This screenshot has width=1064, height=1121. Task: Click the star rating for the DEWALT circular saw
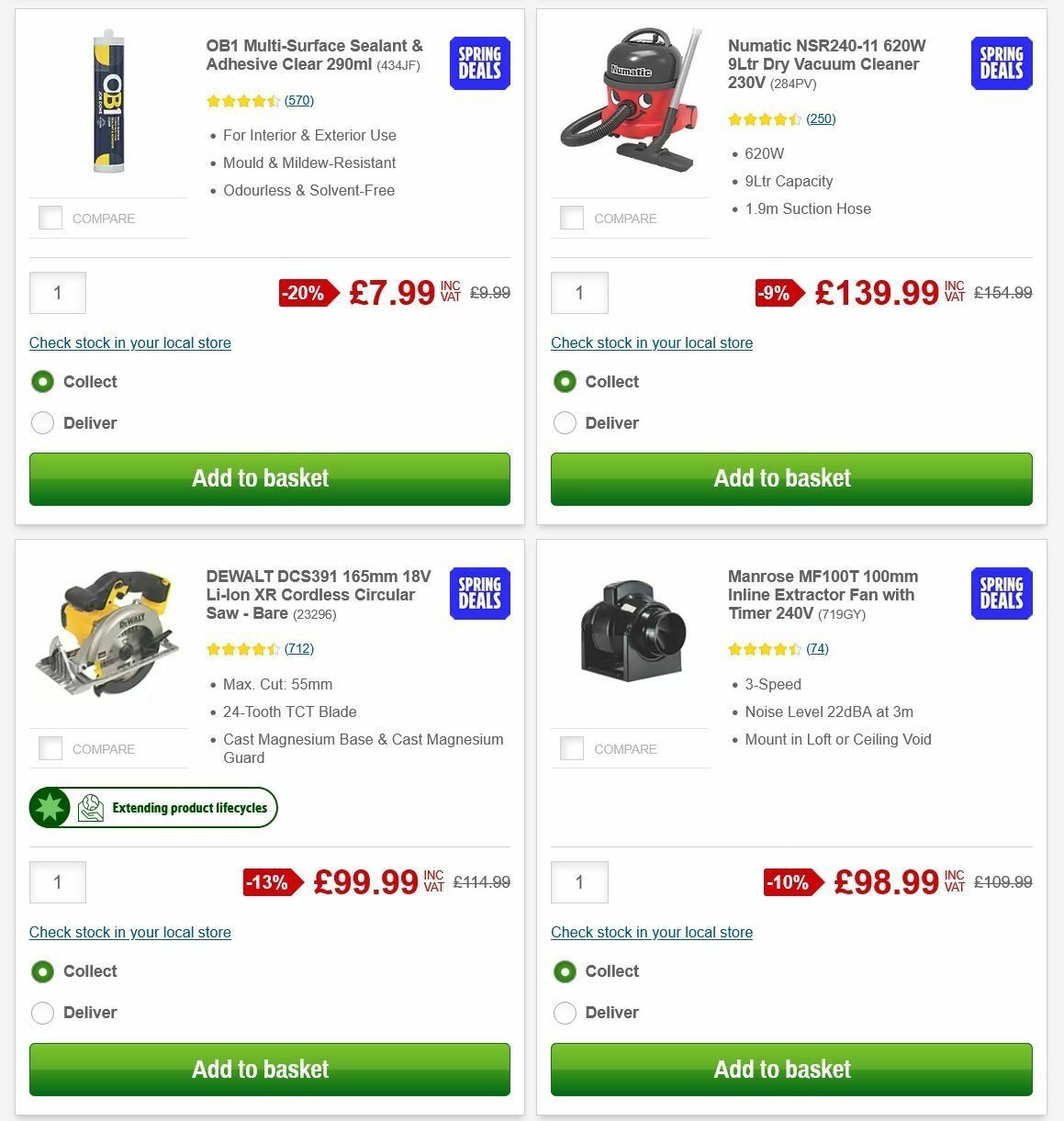click(242, 648)
